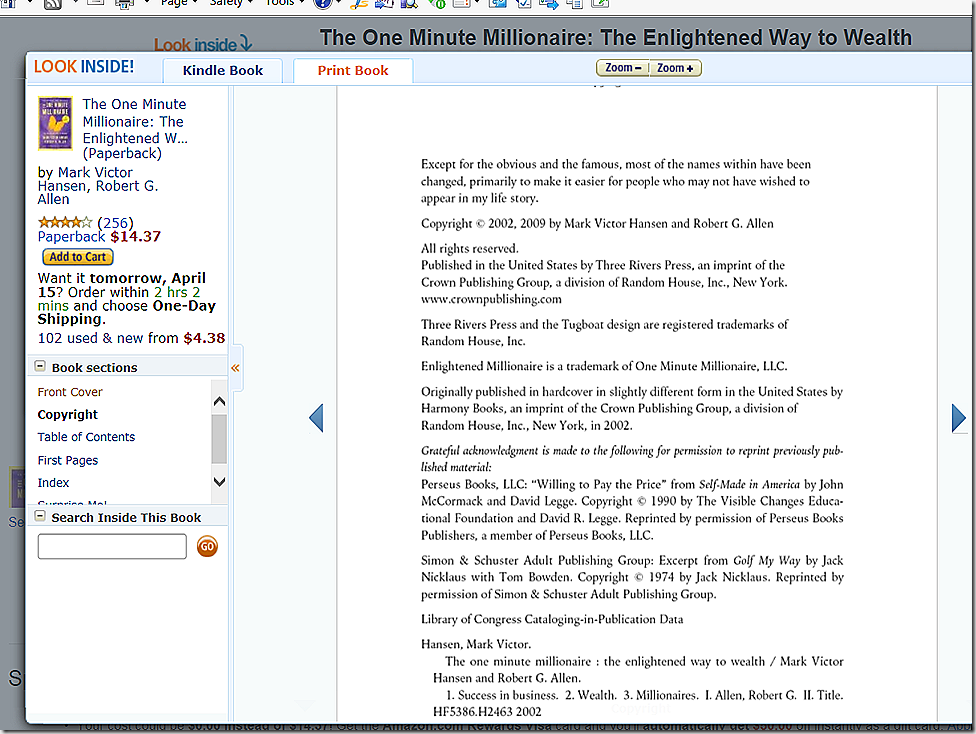Focus the Search Inside This Book field
Image resolution: width=976 pixels, height=734 pixels.
pyautogui.click(x=112, y=547)
